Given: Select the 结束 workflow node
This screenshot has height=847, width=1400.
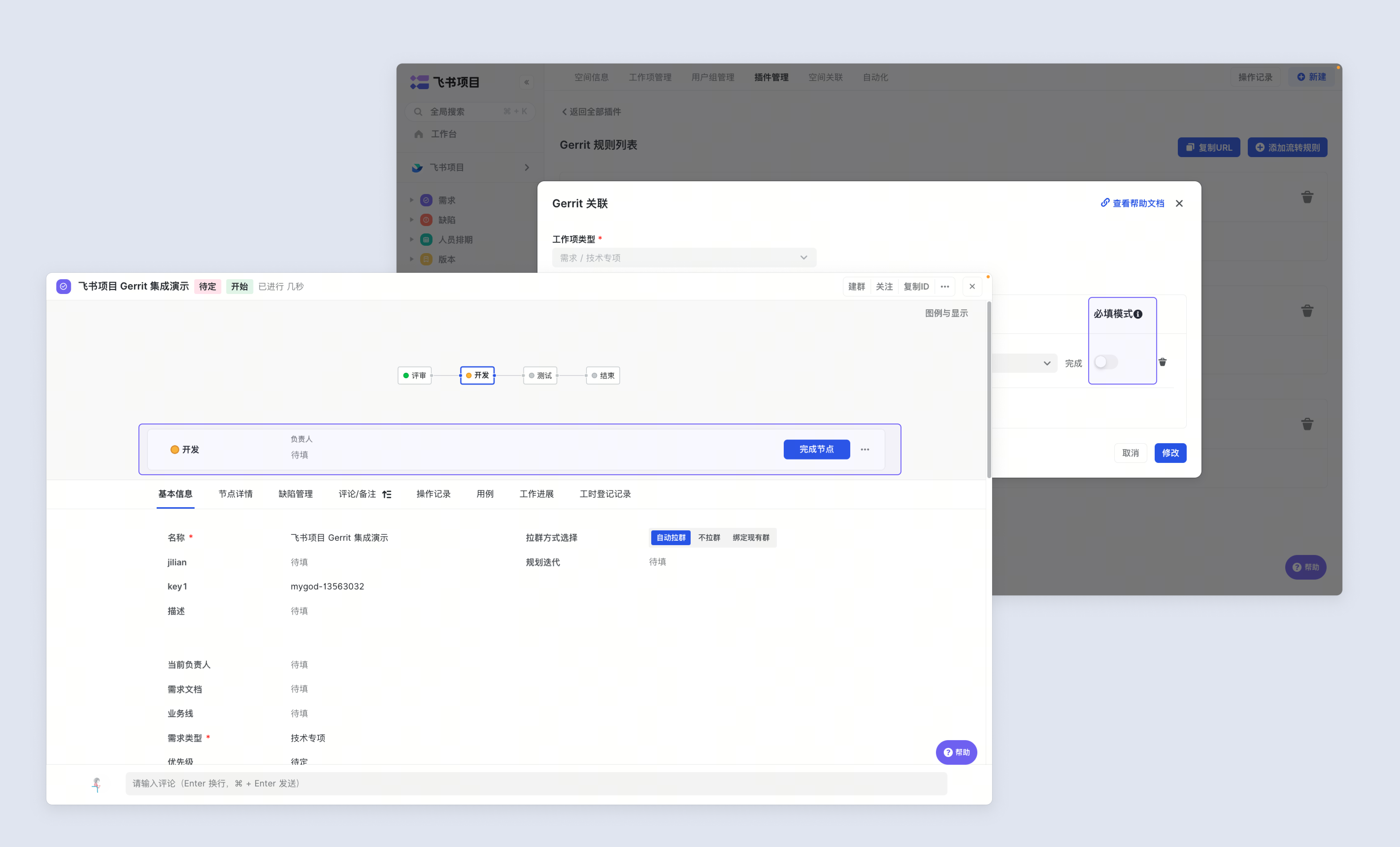Looking at the screenshot, I should [x=603, y=375].
